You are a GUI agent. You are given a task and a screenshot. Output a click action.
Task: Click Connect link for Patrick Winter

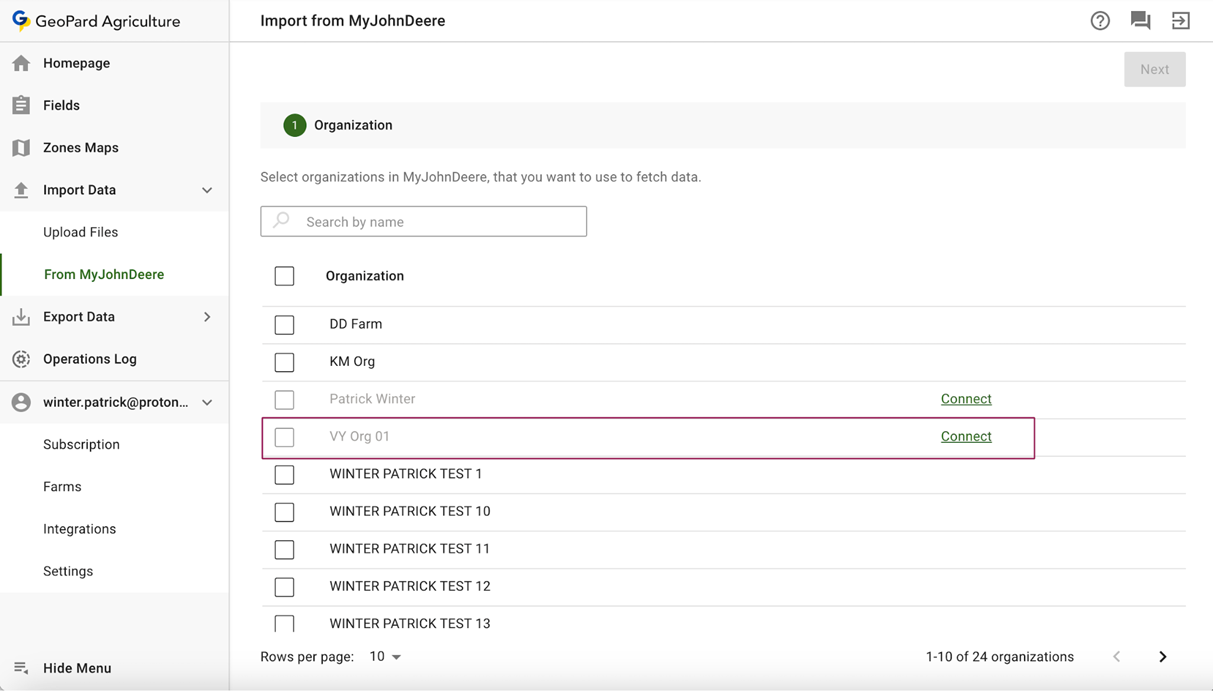pos(966,399)
